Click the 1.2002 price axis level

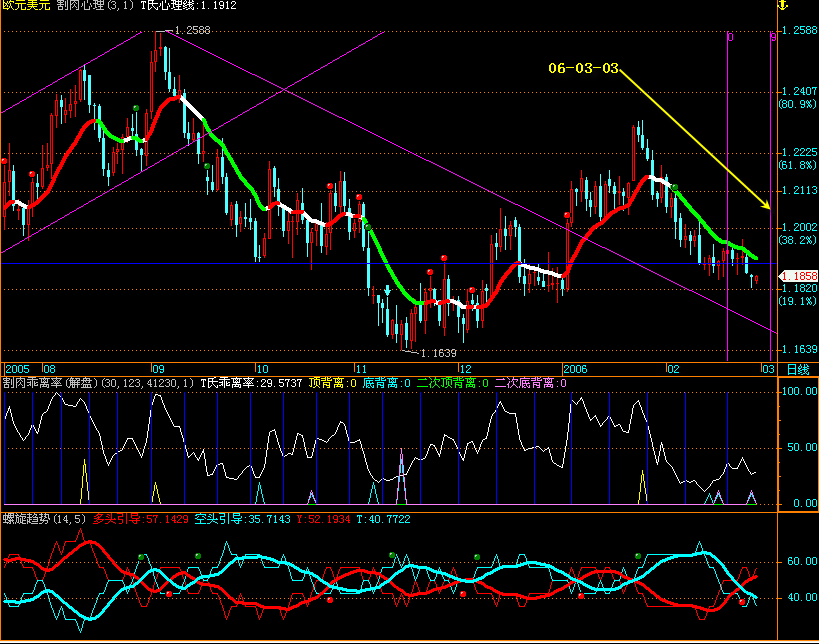pyautogui.click(x=799, y=227)
